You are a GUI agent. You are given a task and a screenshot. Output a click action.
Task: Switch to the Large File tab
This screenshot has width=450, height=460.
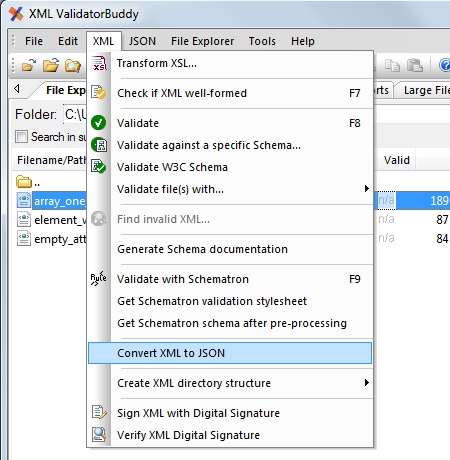[x=424, y=90]
